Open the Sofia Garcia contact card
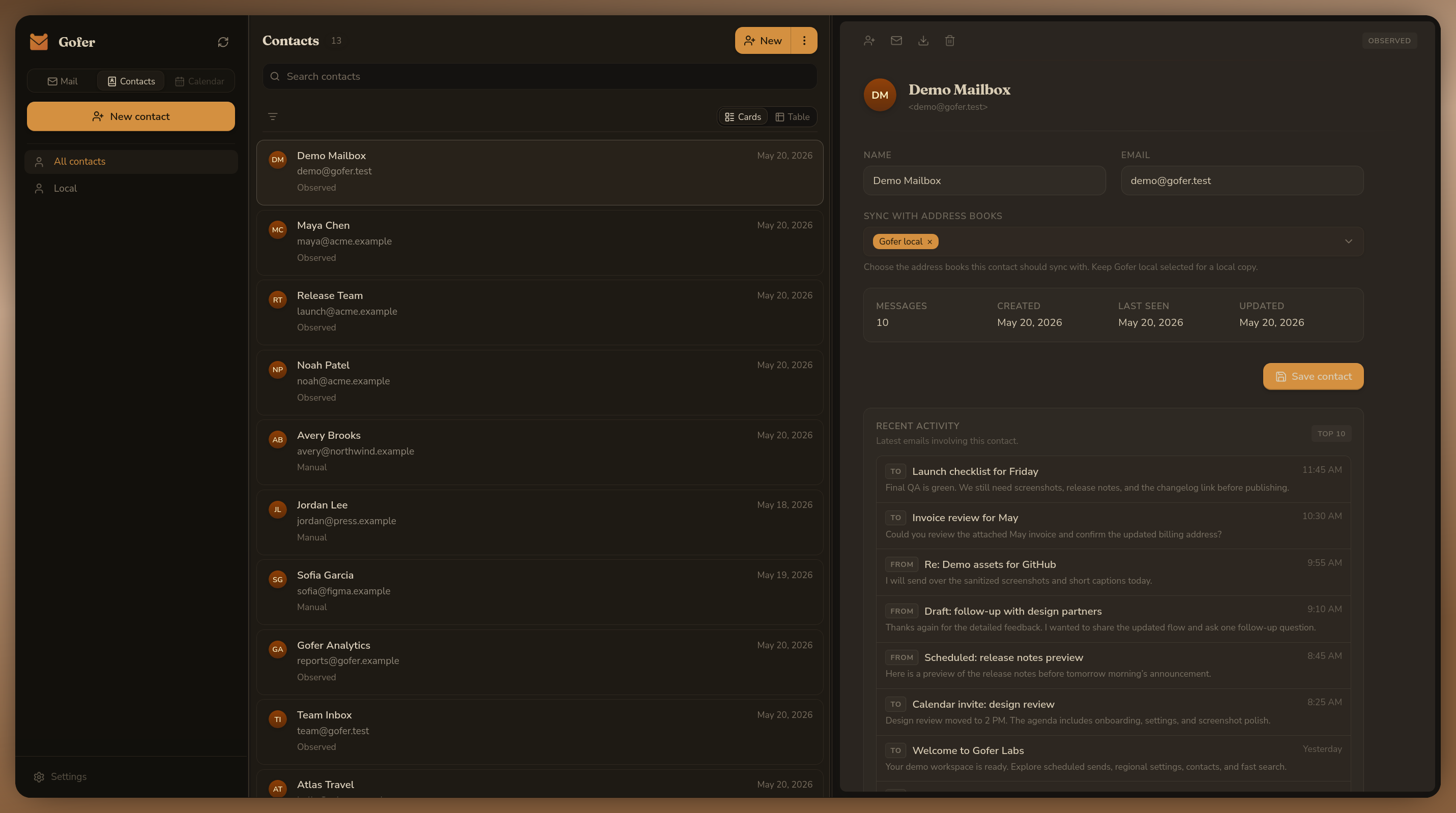 pos(539,592)
